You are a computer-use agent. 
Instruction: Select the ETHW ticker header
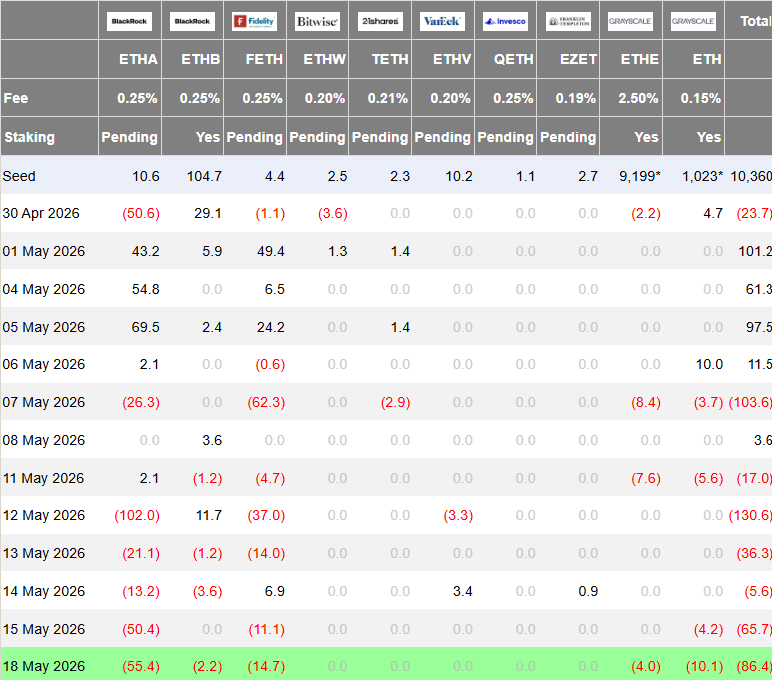[324, 59]
